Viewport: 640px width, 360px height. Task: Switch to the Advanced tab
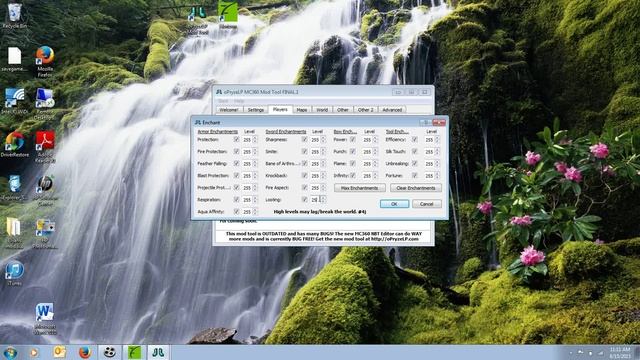392,110
